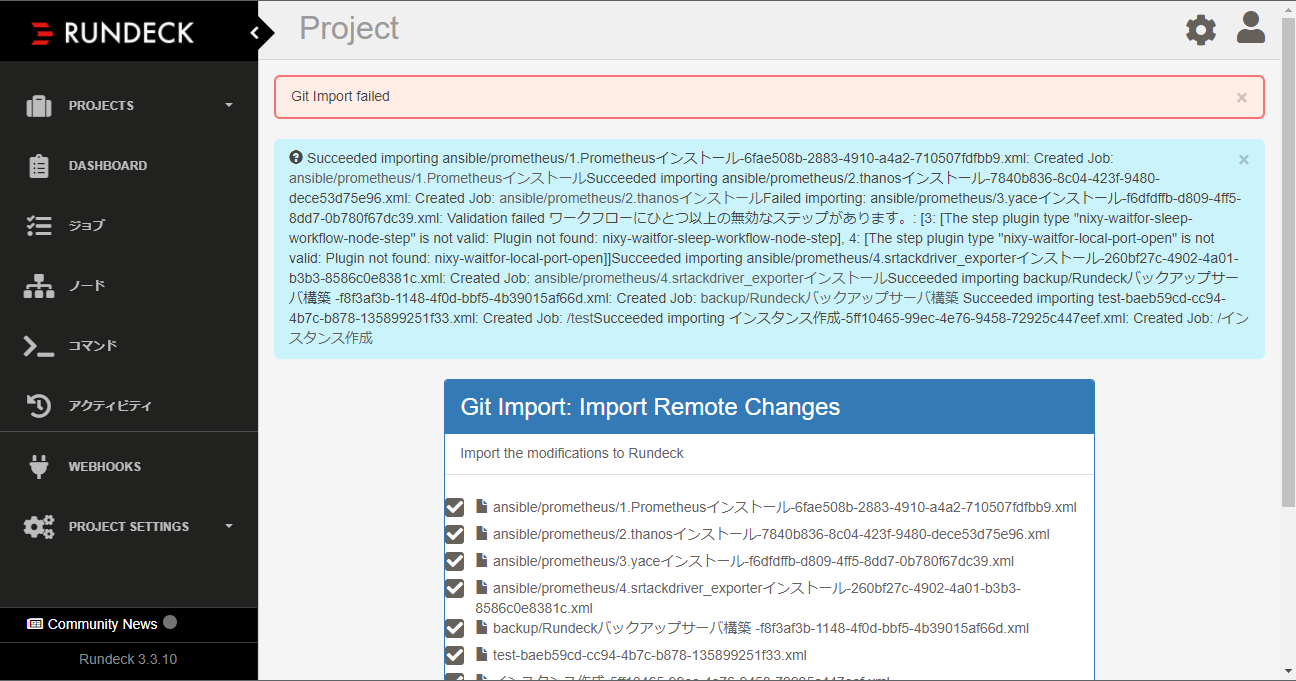Open the Community News link
Viewport: 1296px width, 681px height.
coord(102,624)
